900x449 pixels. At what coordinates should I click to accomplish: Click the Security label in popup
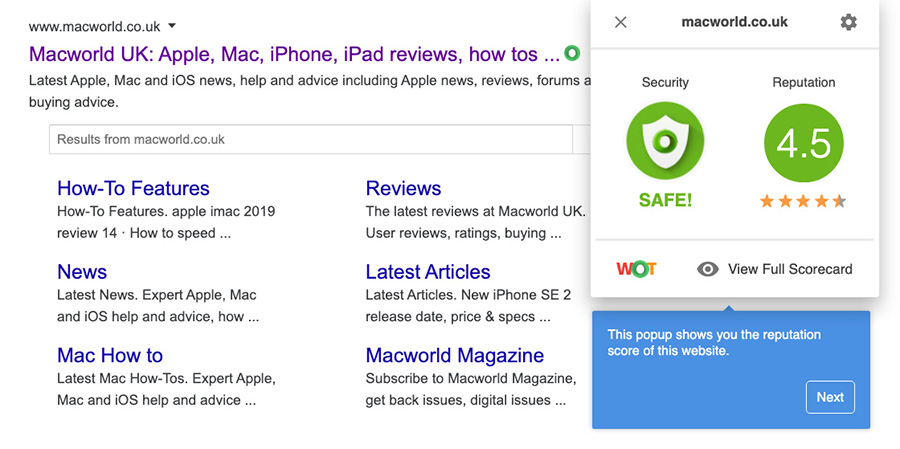(x=665, y=83)
